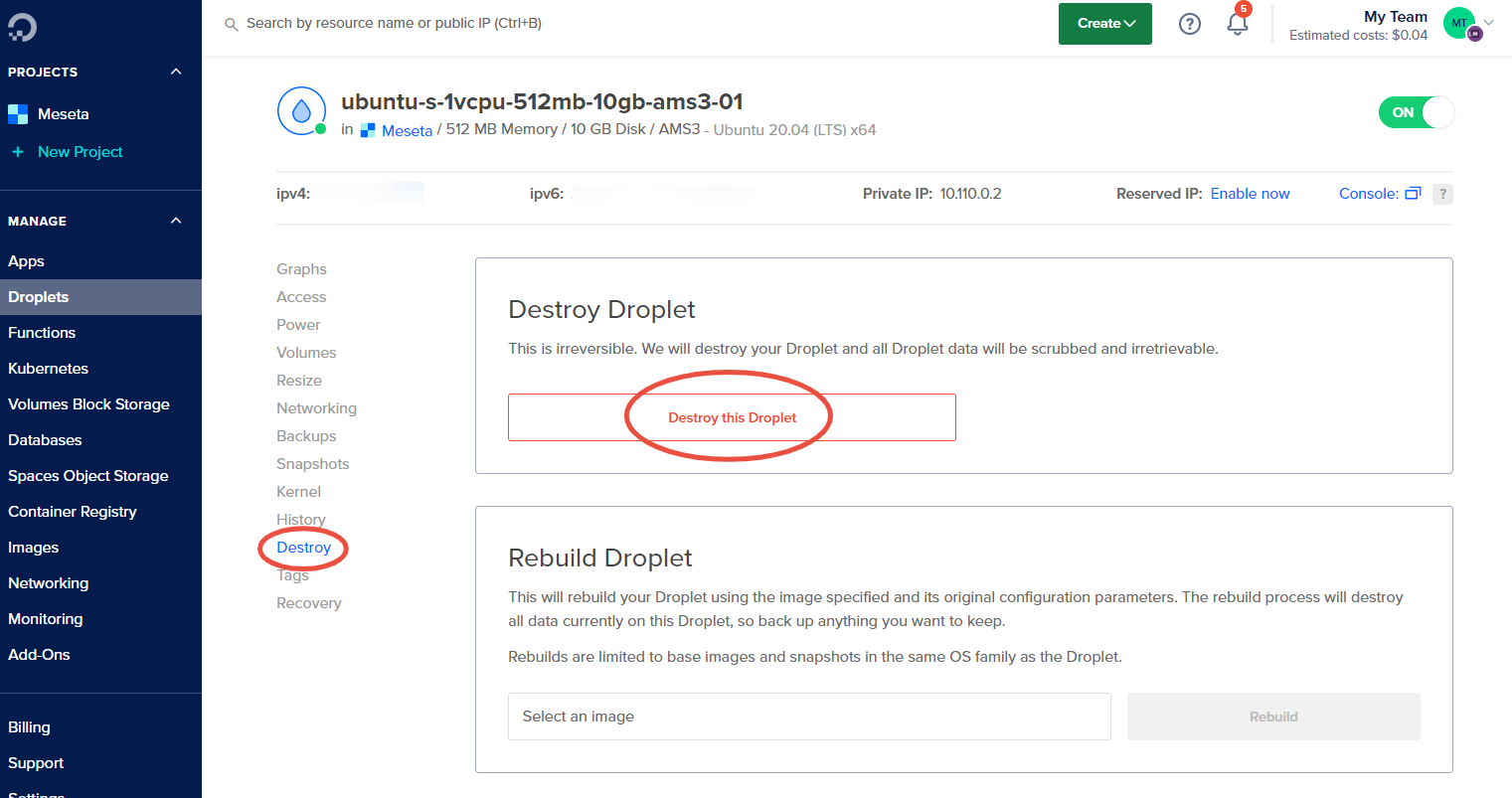The width and height of the screenshot is (1512, 798).
Task: Click the Estimated costs $0.04 text
Action: 1358,35
